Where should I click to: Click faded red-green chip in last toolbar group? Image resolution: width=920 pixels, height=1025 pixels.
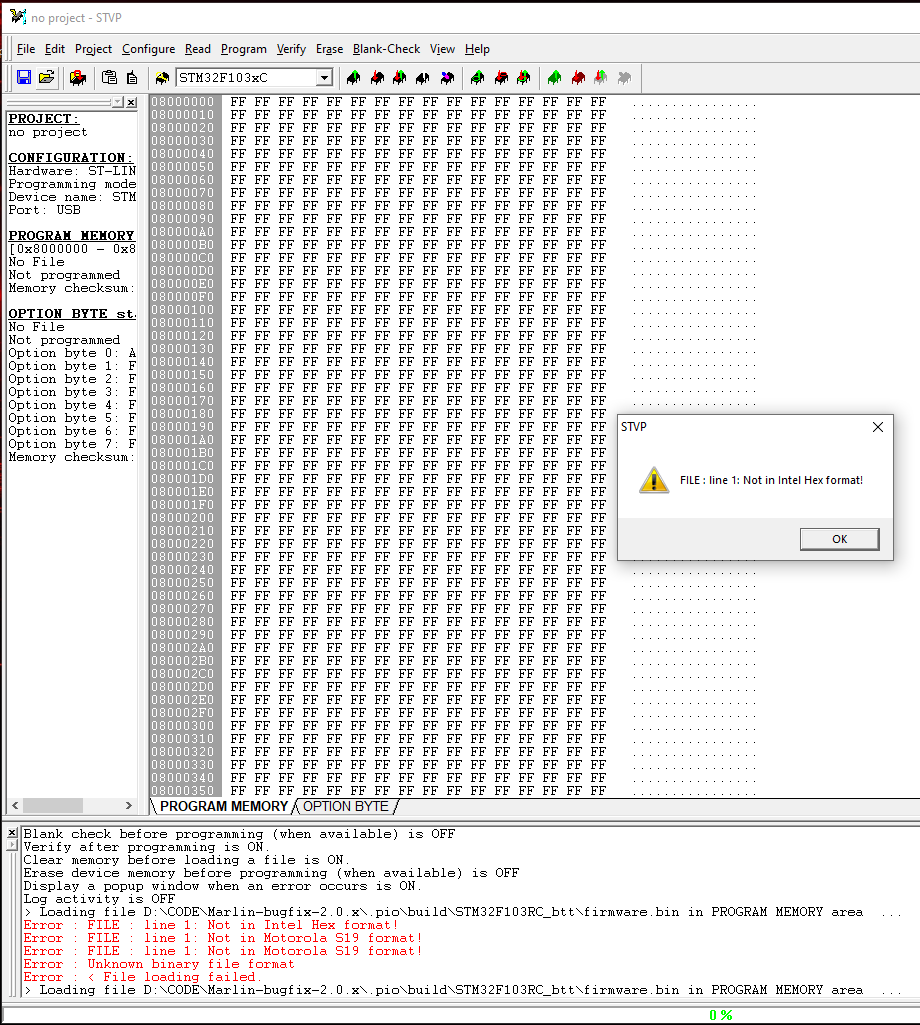[601, 78]
